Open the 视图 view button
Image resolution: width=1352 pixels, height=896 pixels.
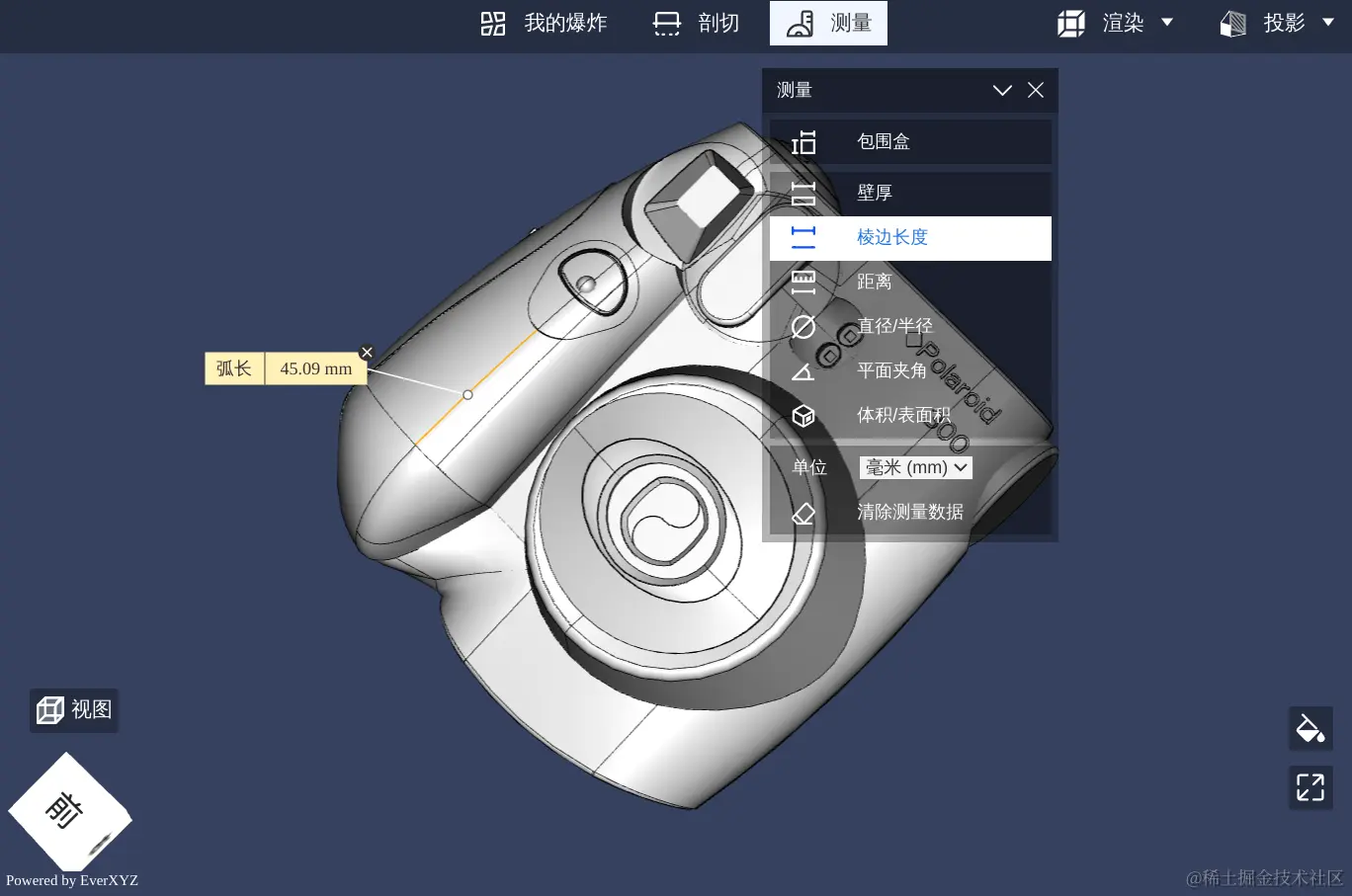tap(74, 709)
